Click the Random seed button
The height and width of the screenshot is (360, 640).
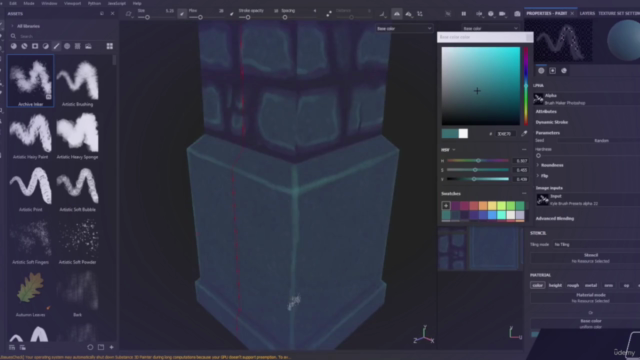tap(601, 141)
